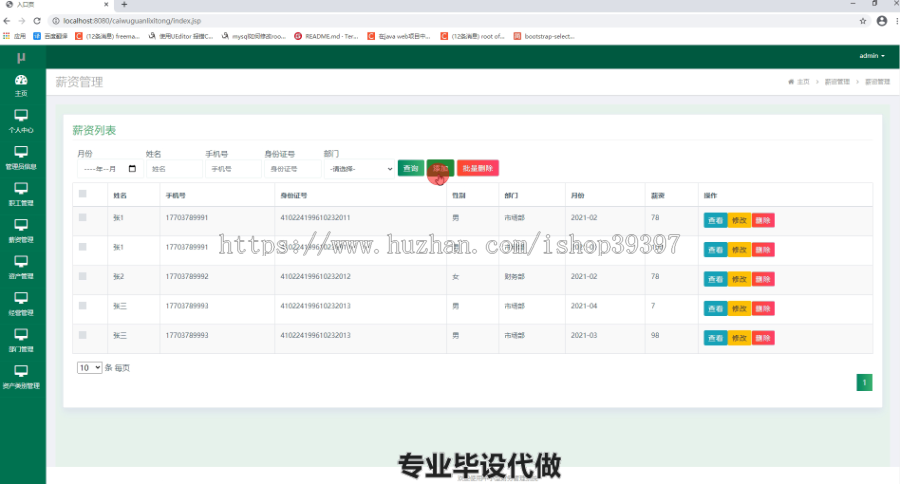The height and width of the screenshot is (484, 900).
Task: Open 资产管理 in the sidebar
Action: (21, 268)
